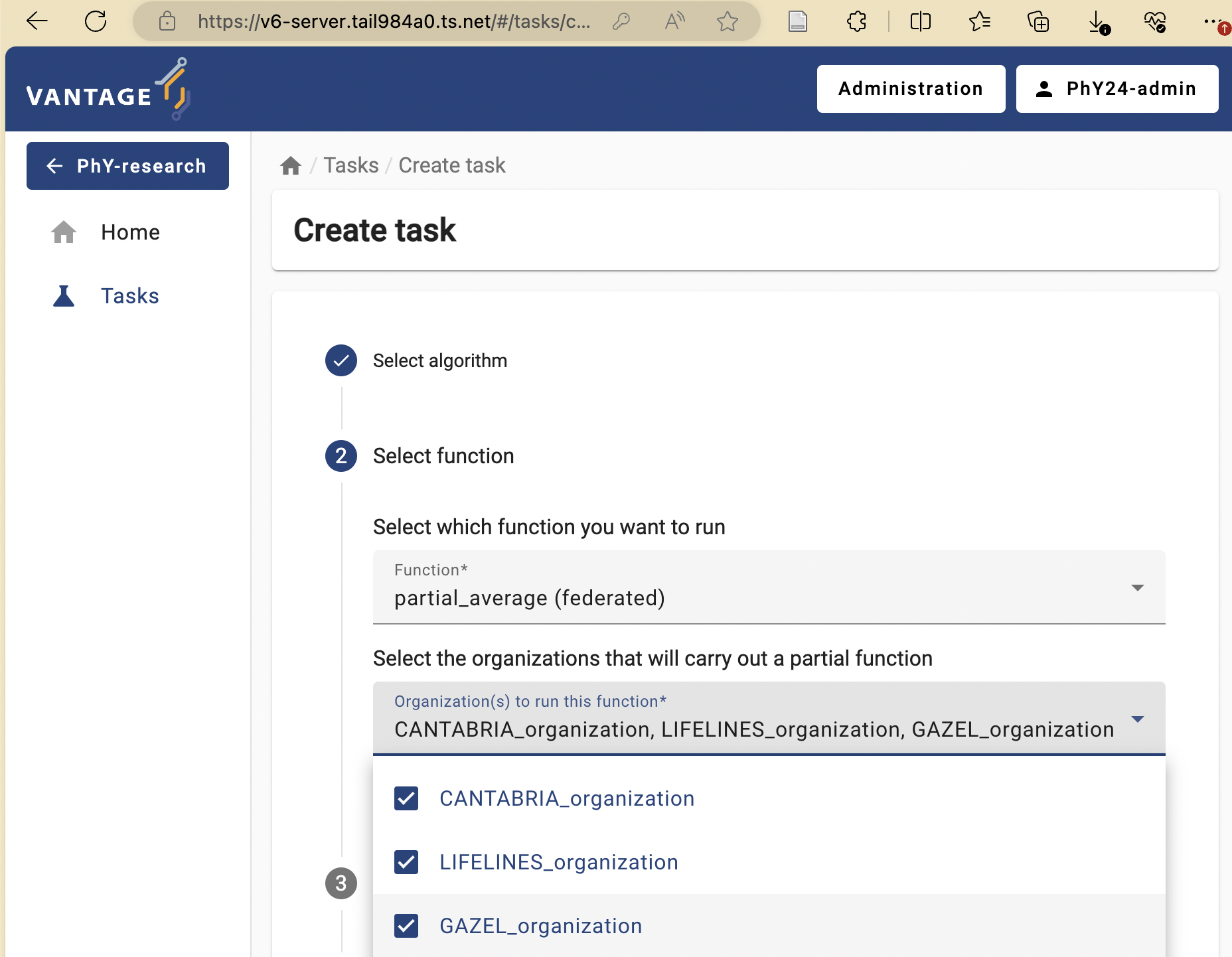Click the Home house icon in the sidebar
Screen dimensions: 1232x957
coord(64,232)
